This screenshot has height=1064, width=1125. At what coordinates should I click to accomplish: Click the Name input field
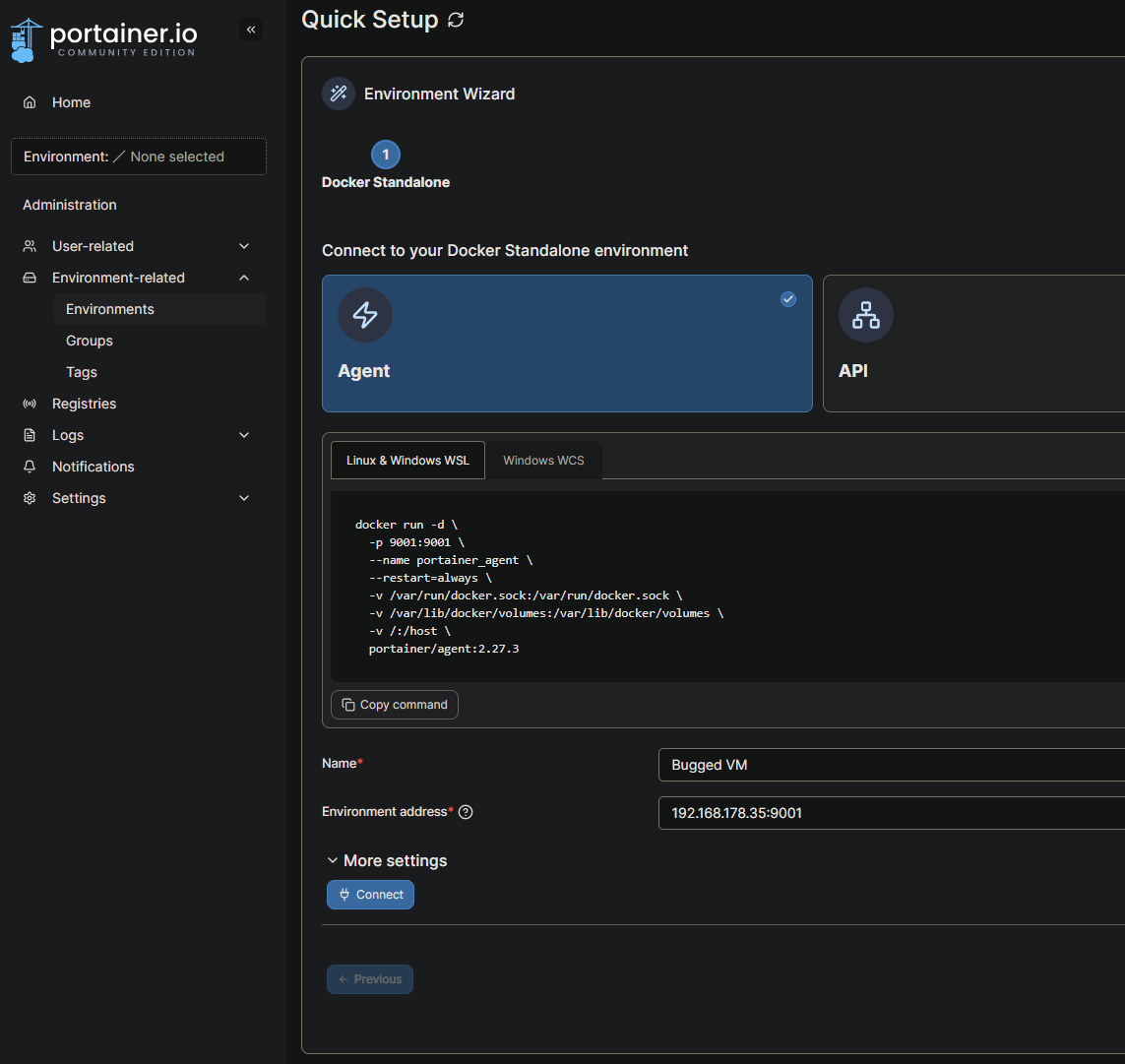pos(892,765)
